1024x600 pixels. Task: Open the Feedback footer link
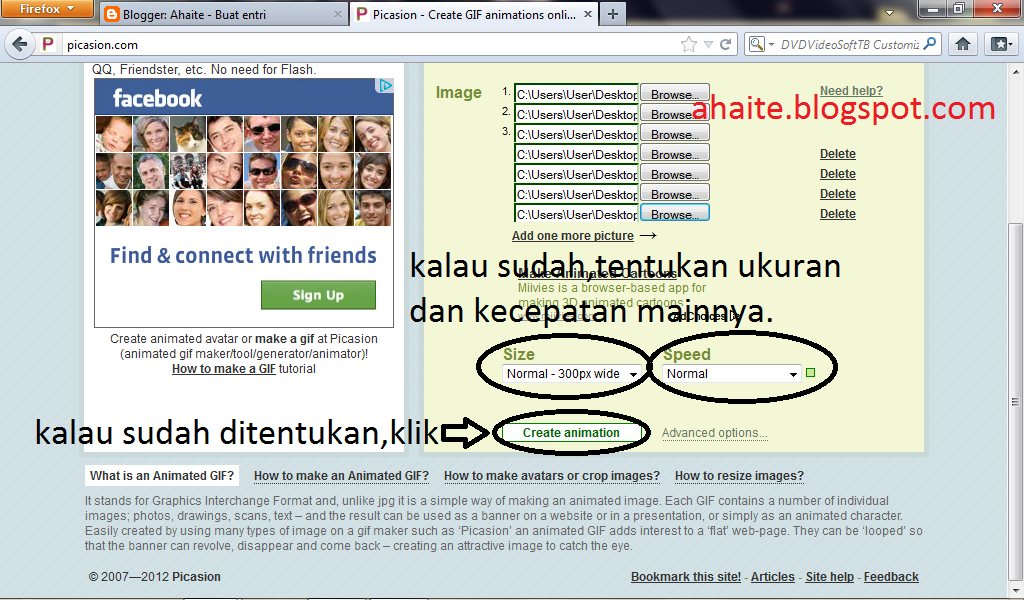(891, 576)
